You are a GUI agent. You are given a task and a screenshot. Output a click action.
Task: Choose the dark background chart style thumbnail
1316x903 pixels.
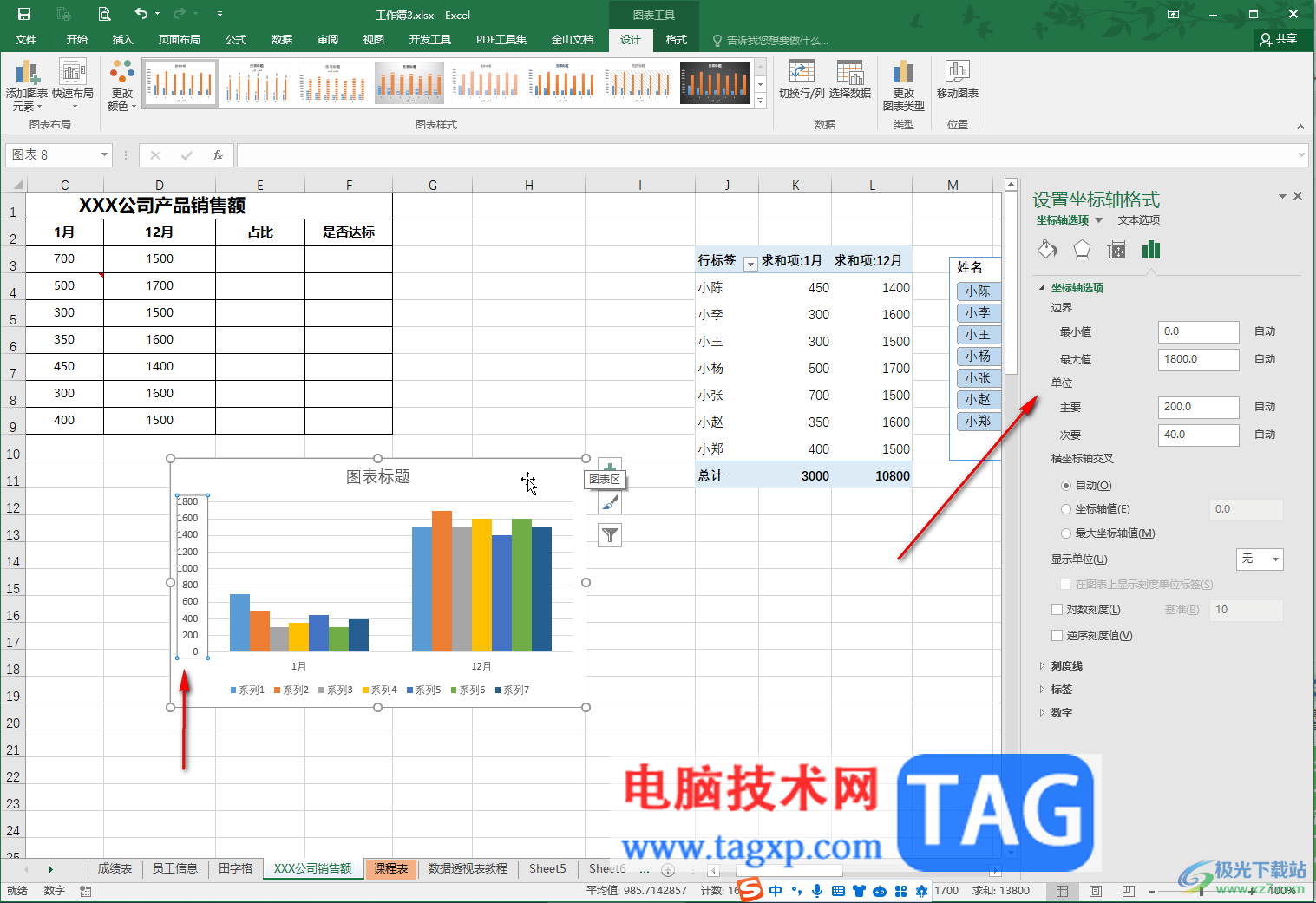point(714,82)
